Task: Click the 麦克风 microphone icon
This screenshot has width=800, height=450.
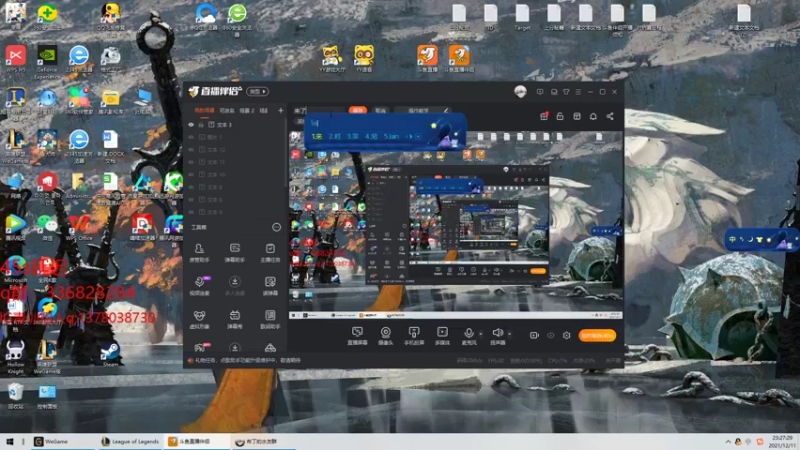Action: pos(468,334)
